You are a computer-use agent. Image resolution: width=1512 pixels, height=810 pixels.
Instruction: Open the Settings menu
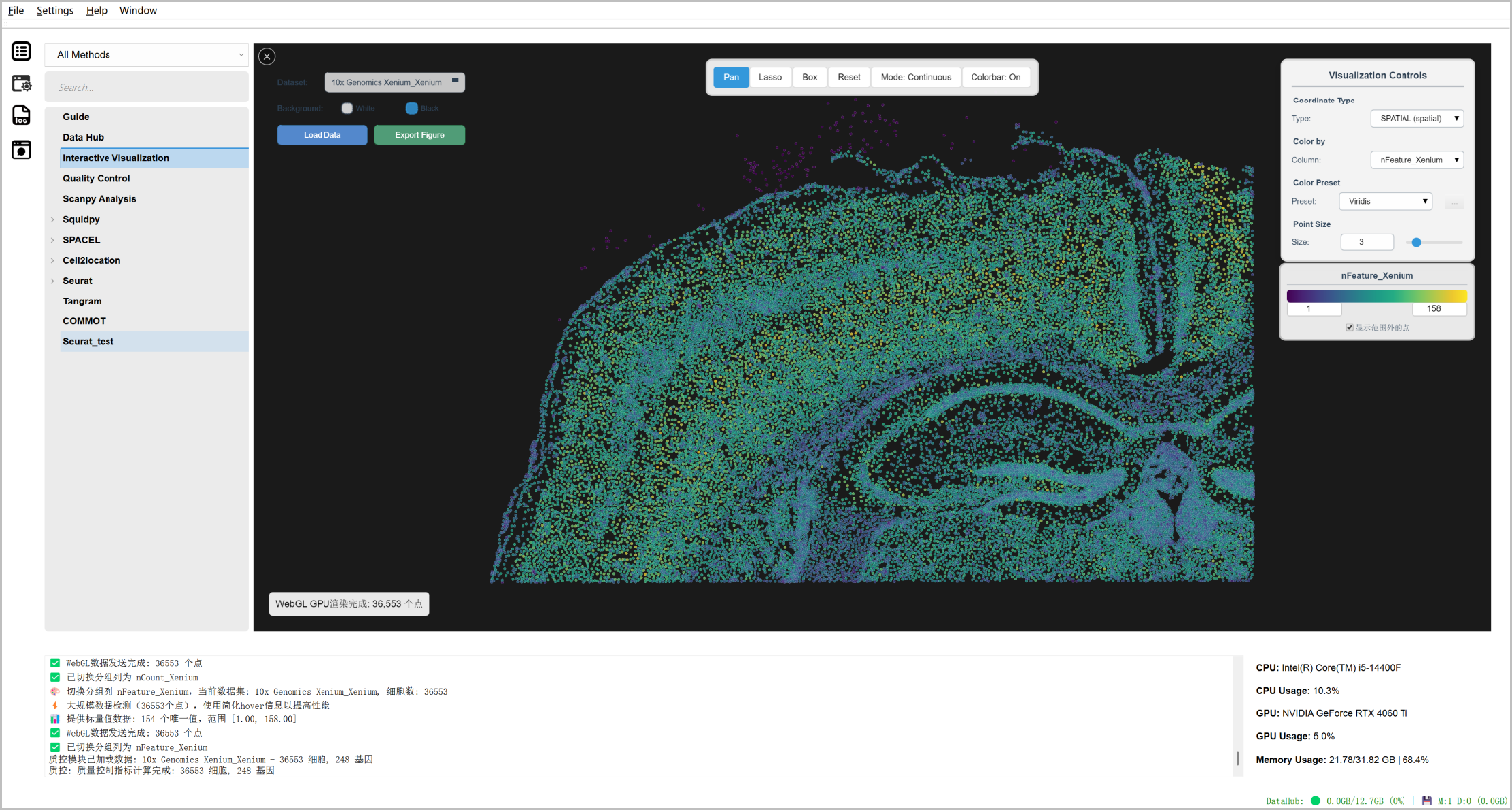[55, 11]
